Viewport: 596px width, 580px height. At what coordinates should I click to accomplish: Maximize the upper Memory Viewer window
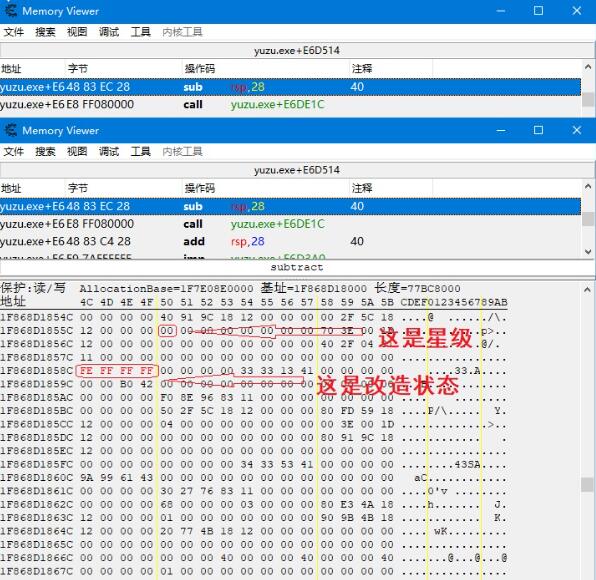point(538,11)
